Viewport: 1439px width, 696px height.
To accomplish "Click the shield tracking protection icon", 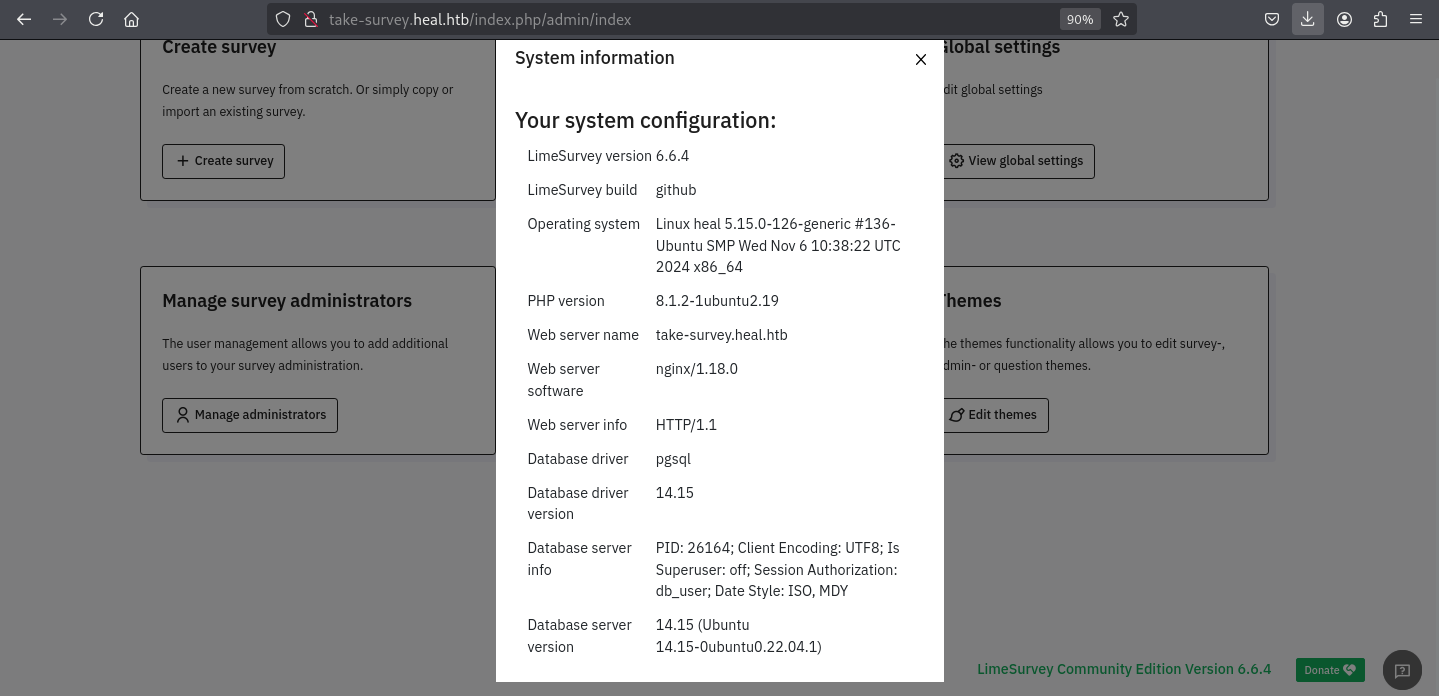I will point(283,19).
